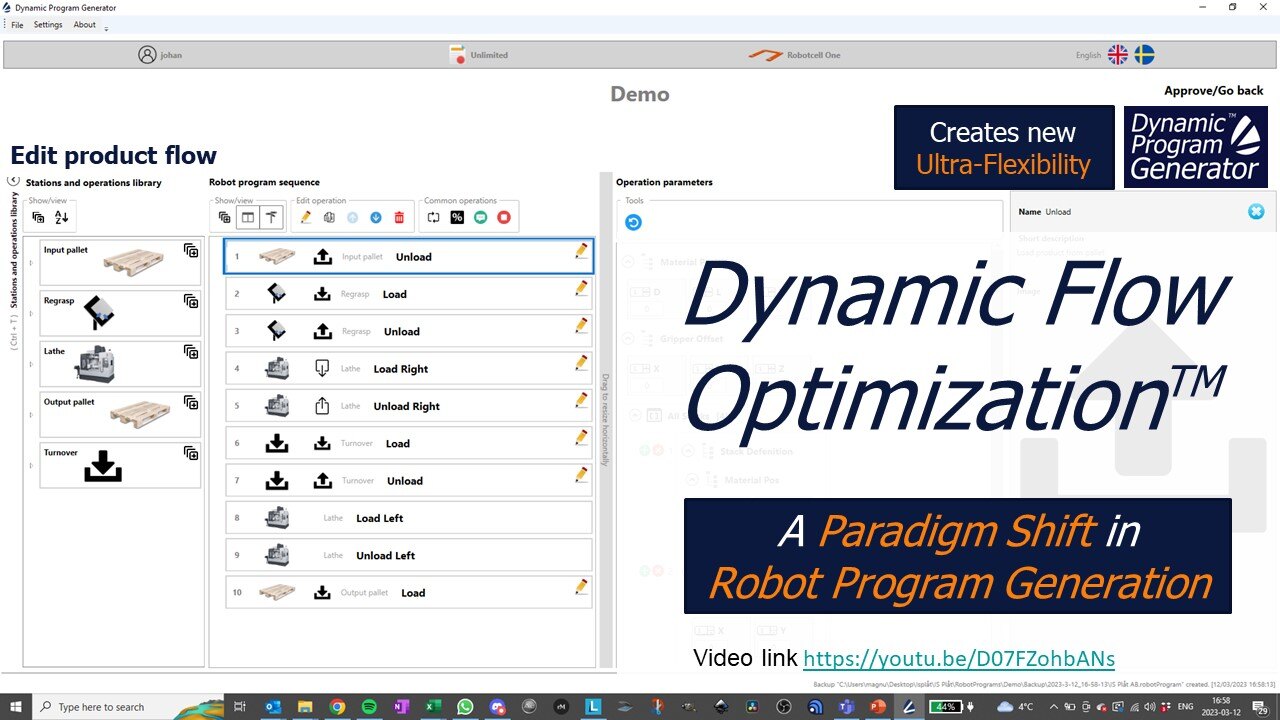Click the A-Z sort icon under Show/view
This screenshot has width=1280, height=720.
pos(63,217)
